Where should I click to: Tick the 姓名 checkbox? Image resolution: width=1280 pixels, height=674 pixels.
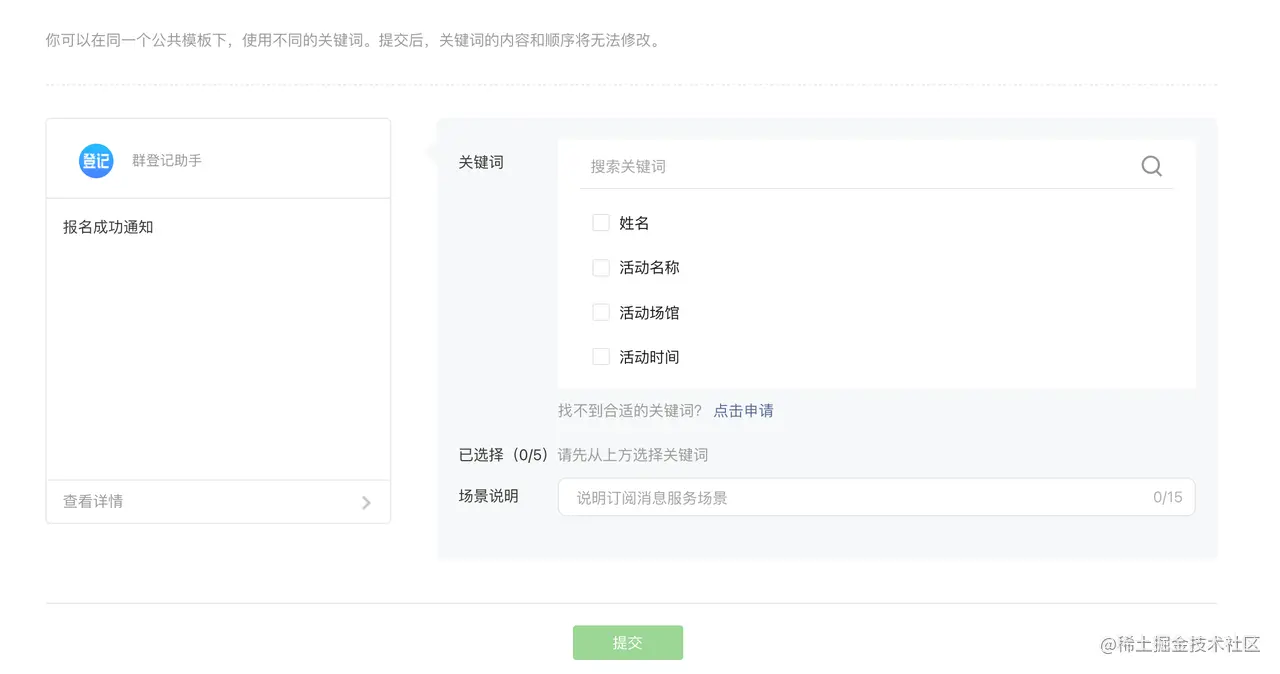pos(601,223)
